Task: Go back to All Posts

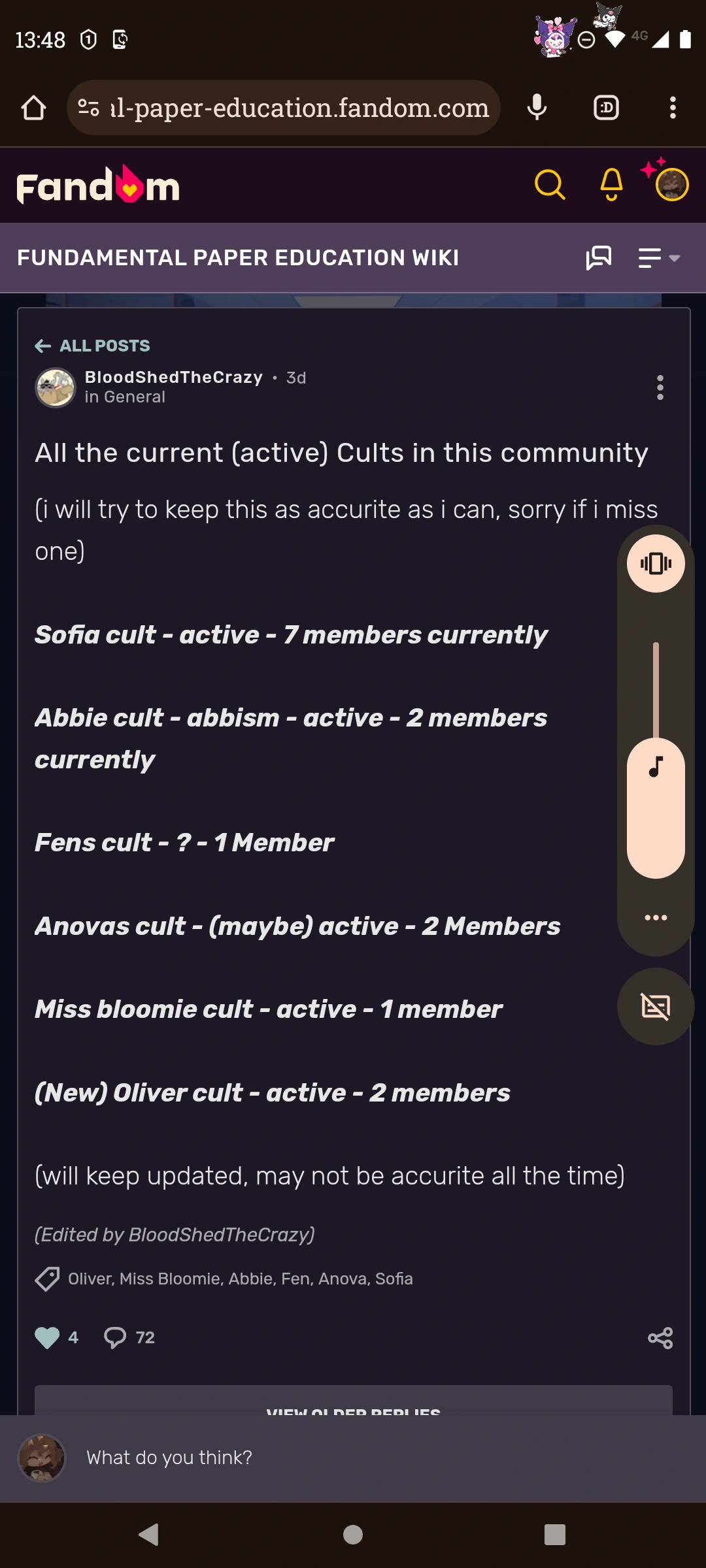Action: (93, 346)
